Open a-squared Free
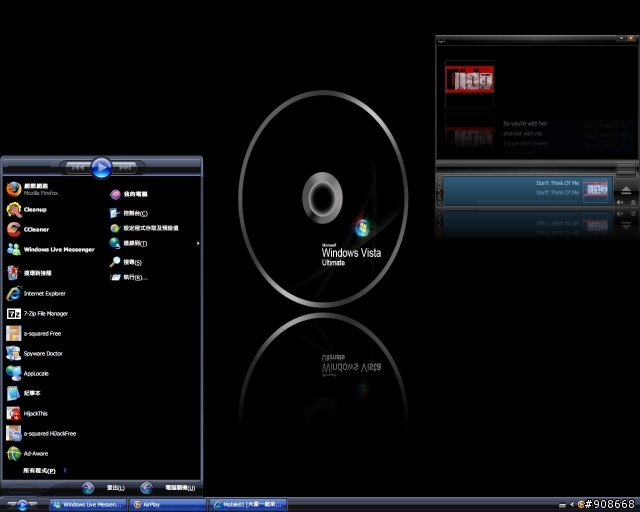This screenshot has width=640, height=512. pyautogui.click(x=33, y=334)
